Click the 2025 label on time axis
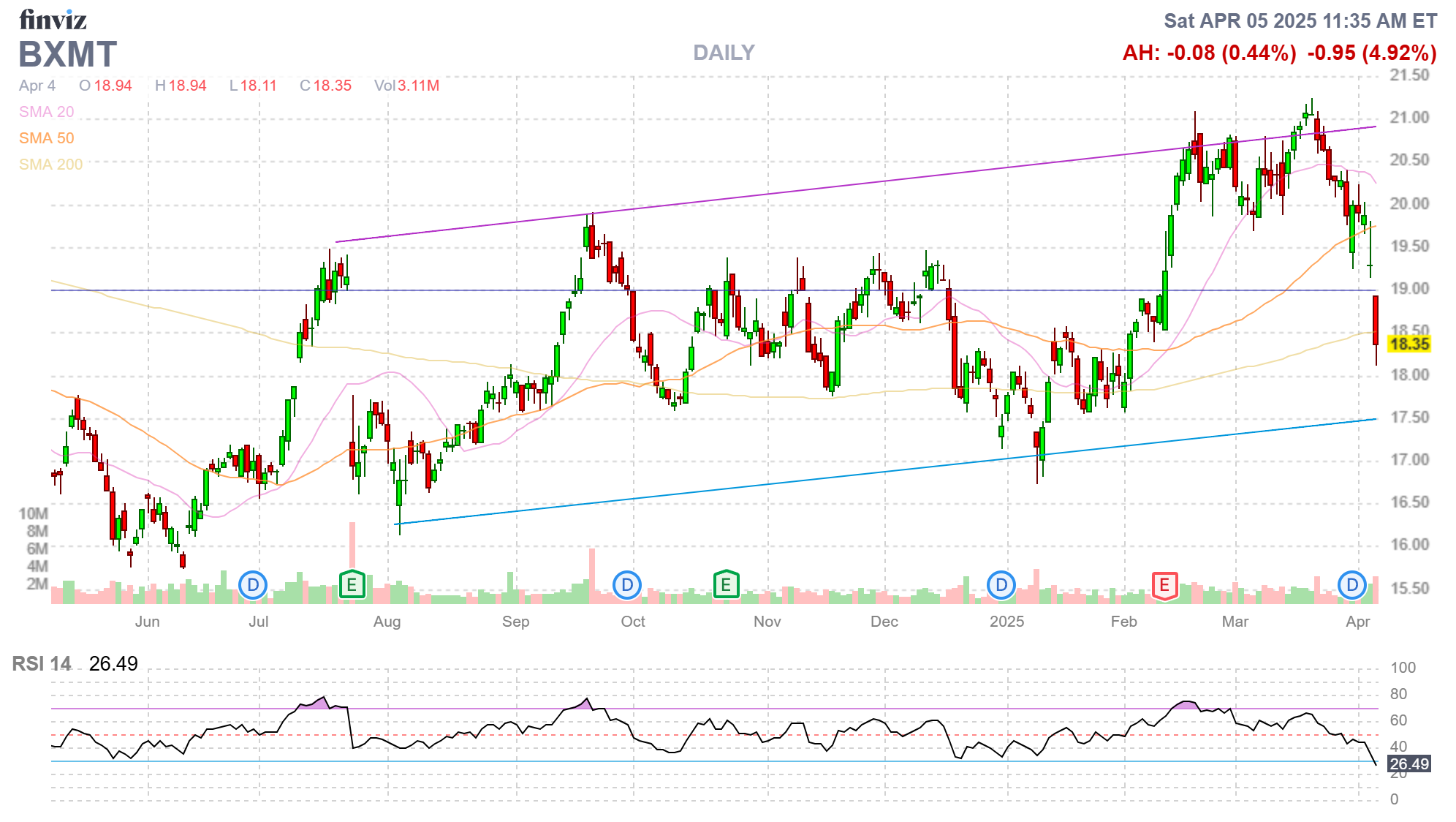 [1006, 622]
